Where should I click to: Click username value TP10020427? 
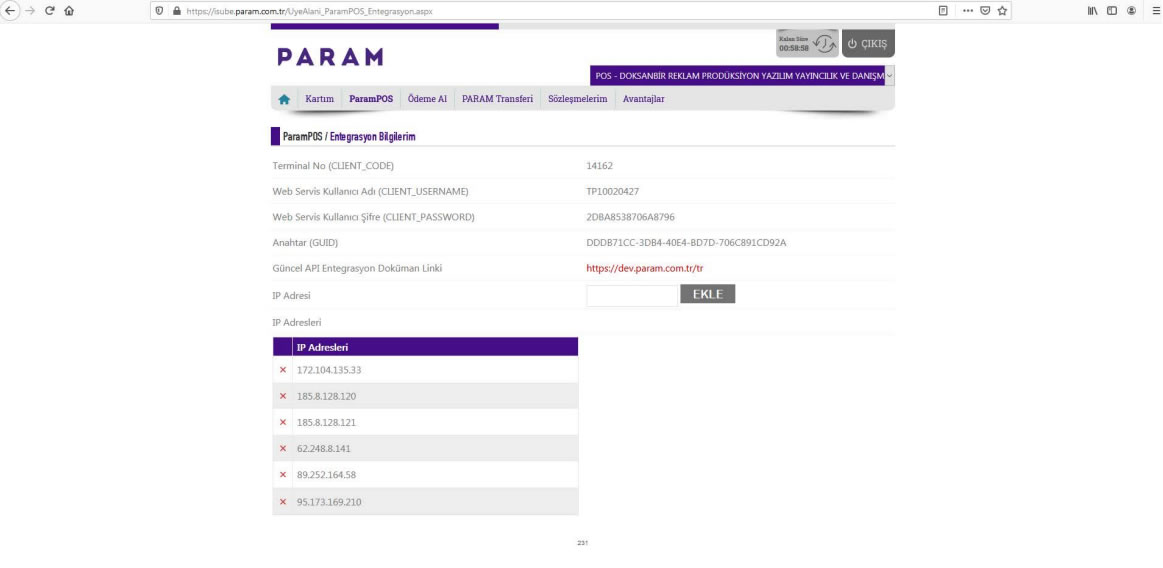(613, 191)
